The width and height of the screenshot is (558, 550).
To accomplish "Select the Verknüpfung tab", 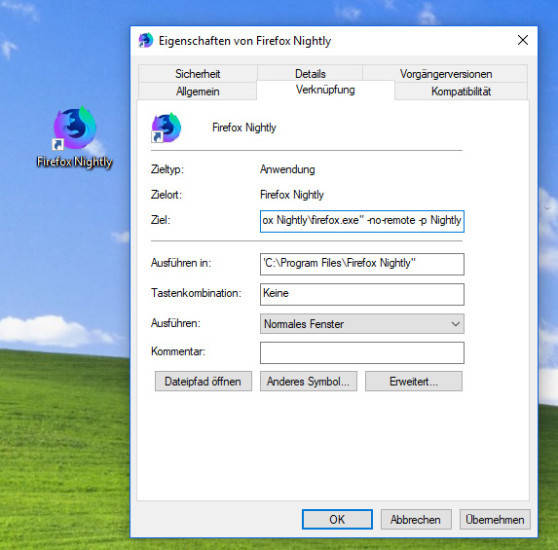I will (x=325, y=90).
